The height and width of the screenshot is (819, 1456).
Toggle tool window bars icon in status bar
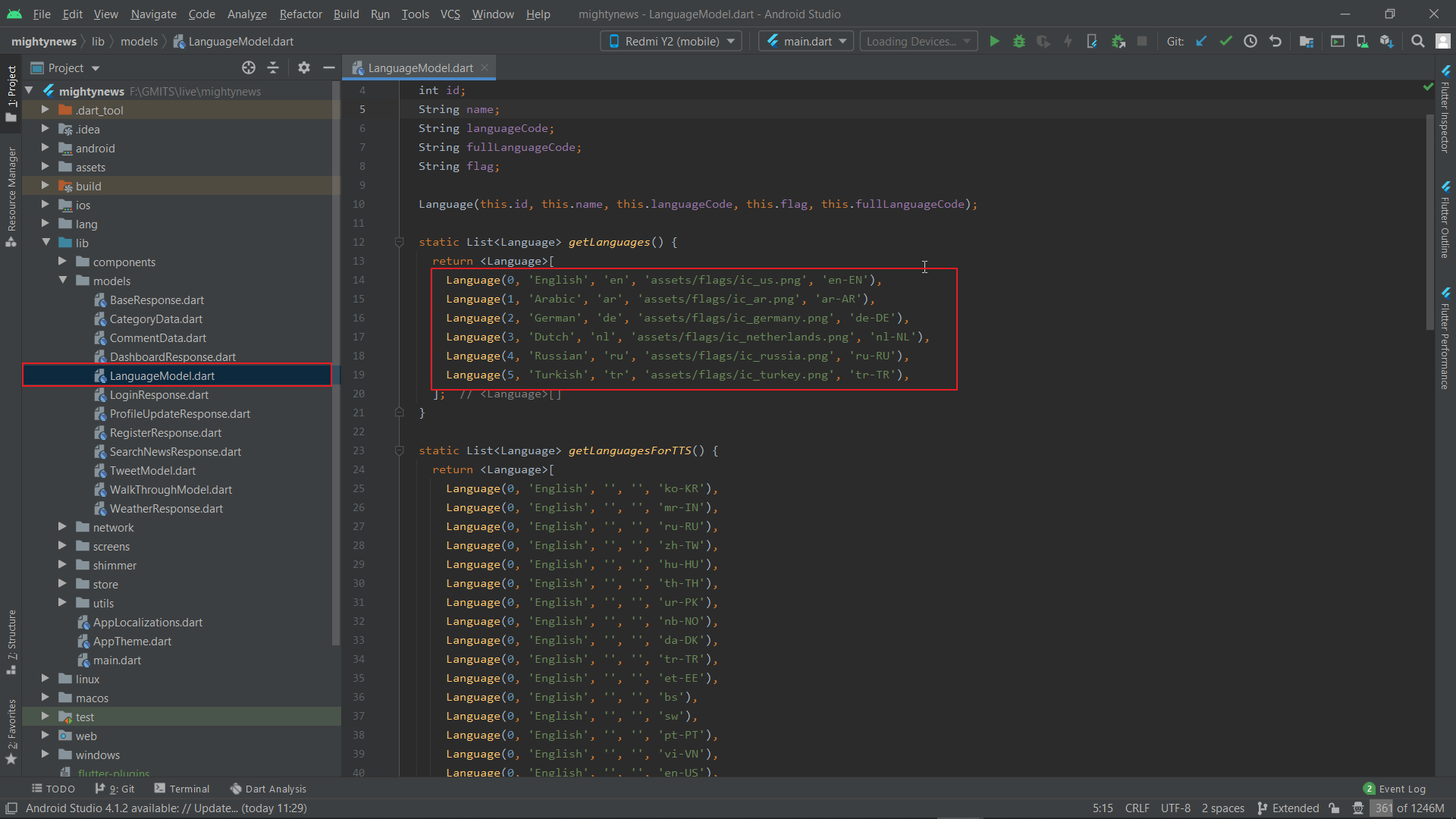(x=11, y=808)
